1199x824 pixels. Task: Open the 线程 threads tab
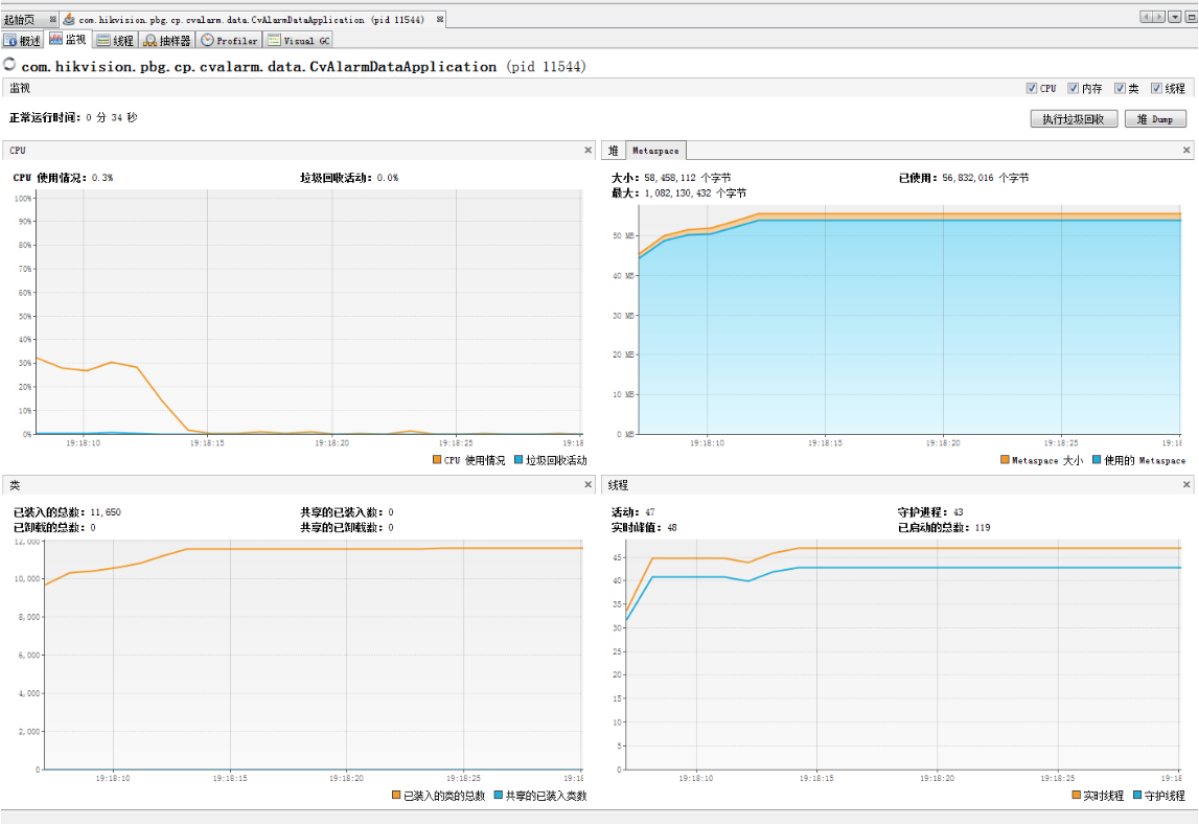(115, 41)
